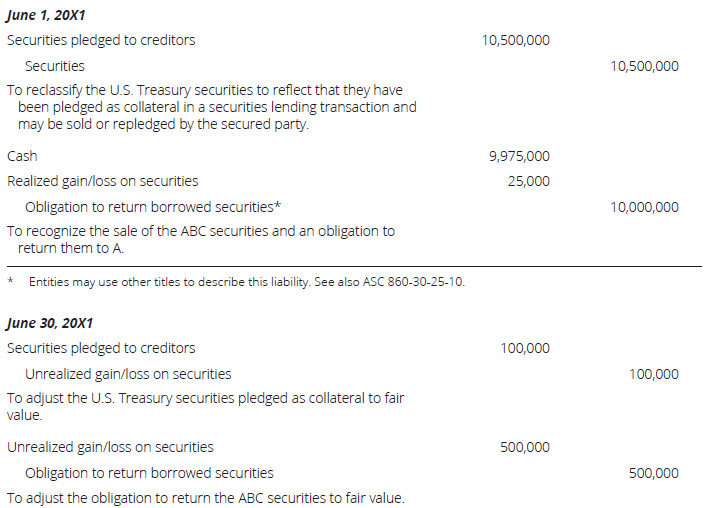Click the 500,000 credit amount
Screen dimensions: 705x508
(654, 473)
